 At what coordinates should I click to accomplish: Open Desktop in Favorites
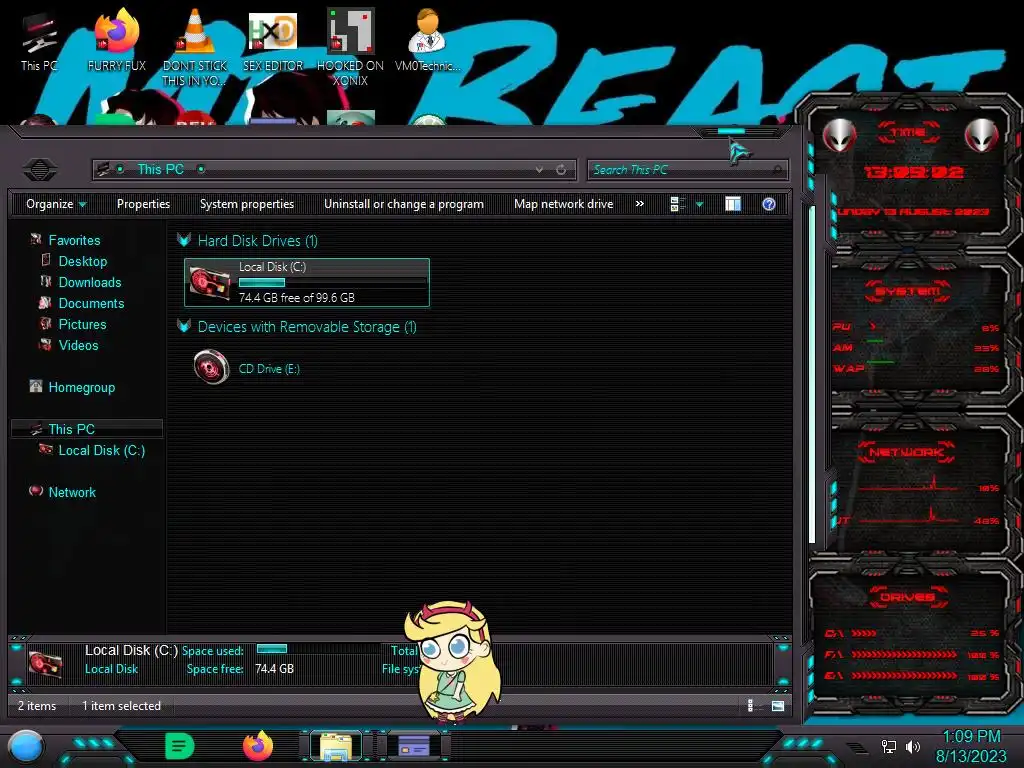83,261
